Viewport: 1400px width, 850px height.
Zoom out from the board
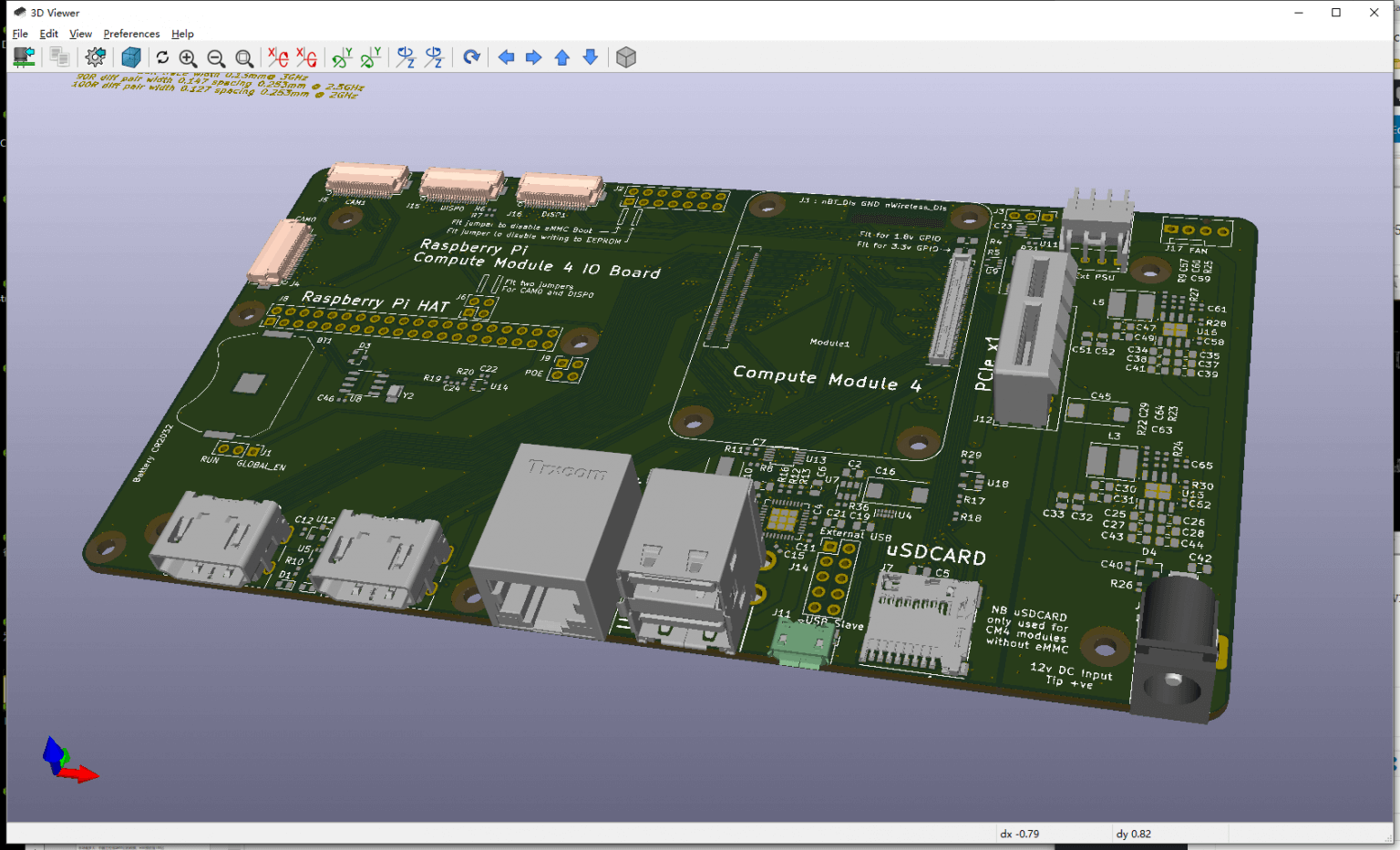click(x=216, y=56)
